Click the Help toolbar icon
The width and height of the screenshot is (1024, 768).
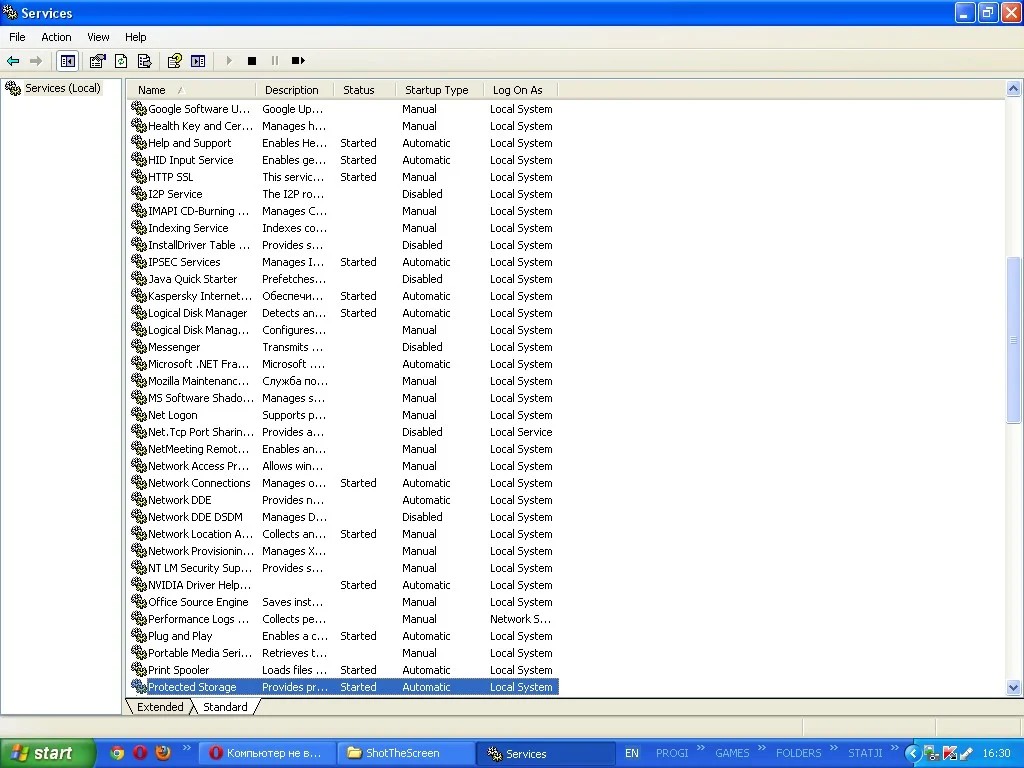174,61
